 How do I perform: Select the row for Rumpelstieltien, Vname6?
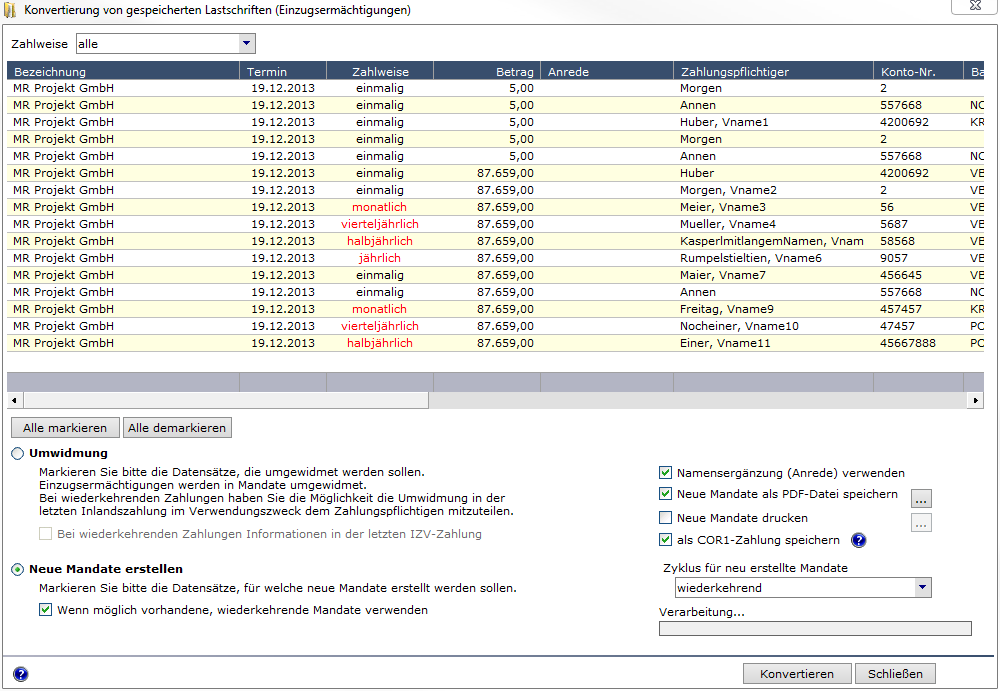(496, 258)
